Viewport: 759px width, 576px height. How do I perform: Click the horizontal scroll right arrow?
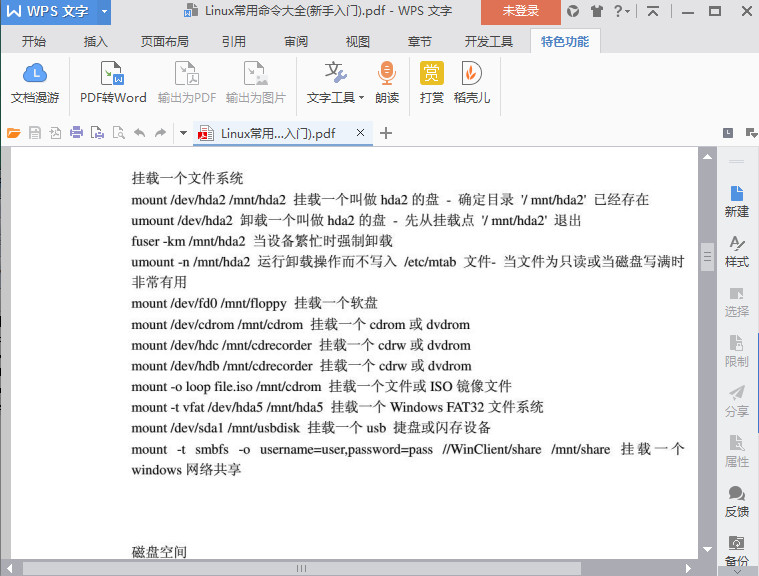688,568
